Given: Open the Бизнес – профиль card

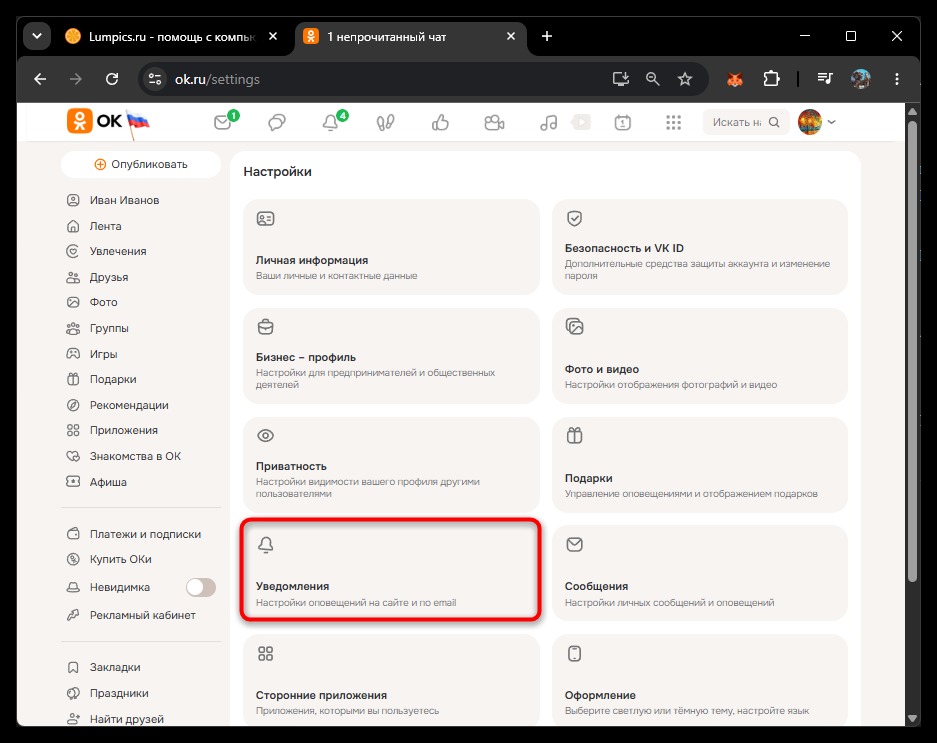Looking at the screenshot, I should pos(391,356).
